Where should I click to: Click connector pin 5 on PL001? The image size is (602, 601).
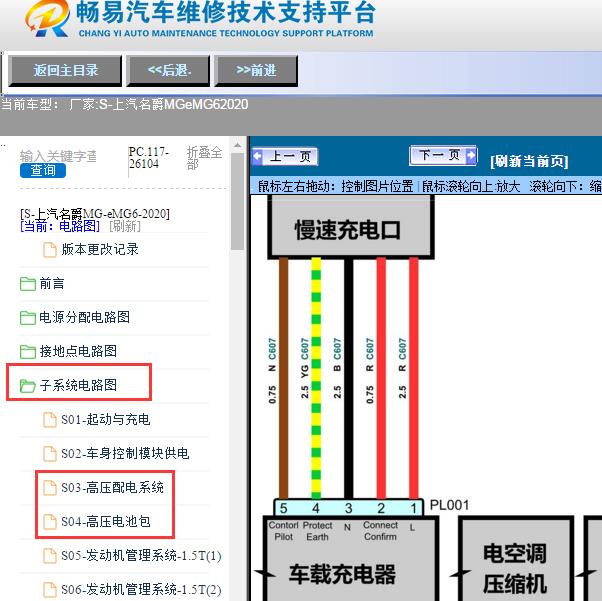283,508
